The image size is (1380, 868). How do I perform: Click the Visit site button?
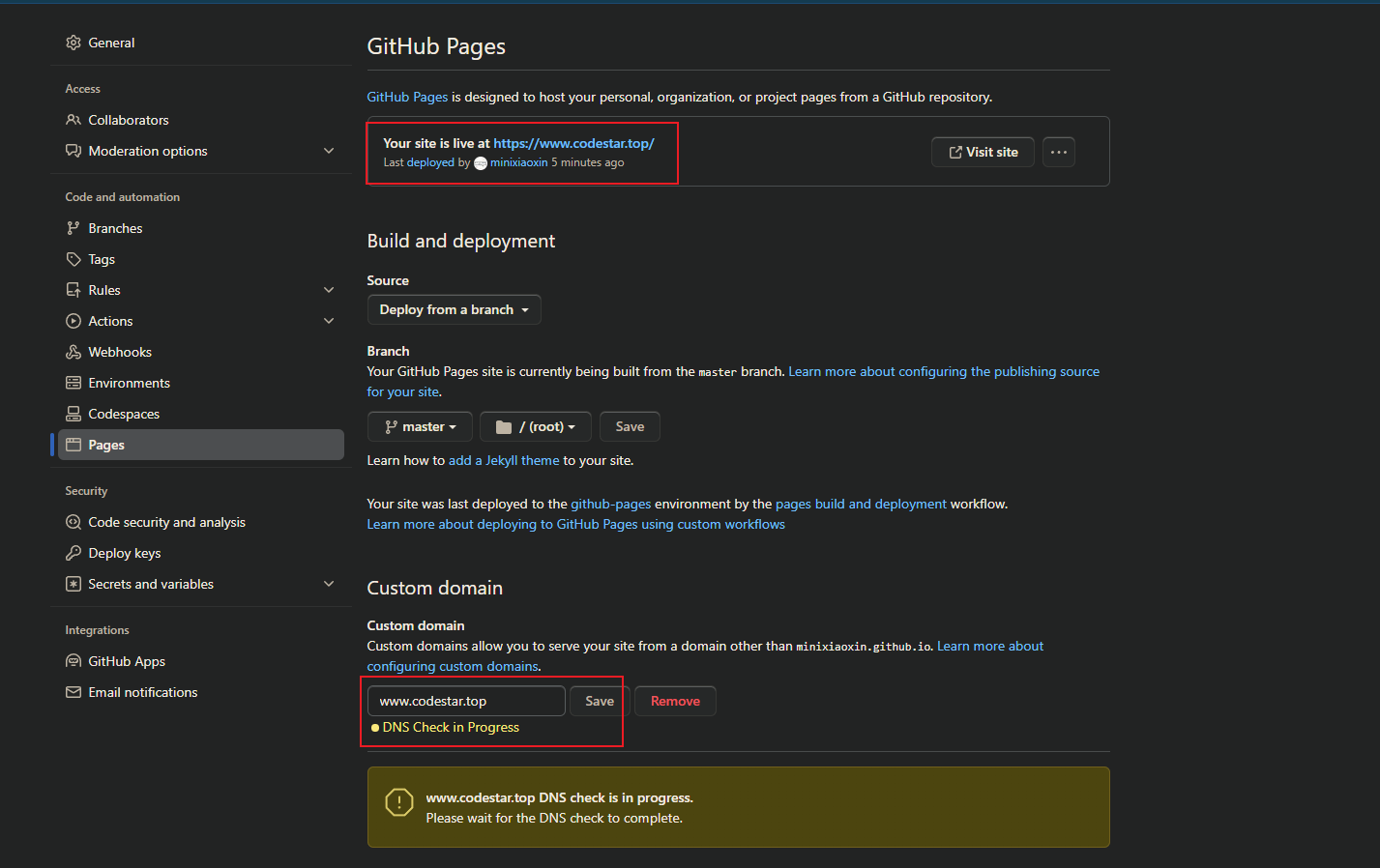(x=983, y=152)
